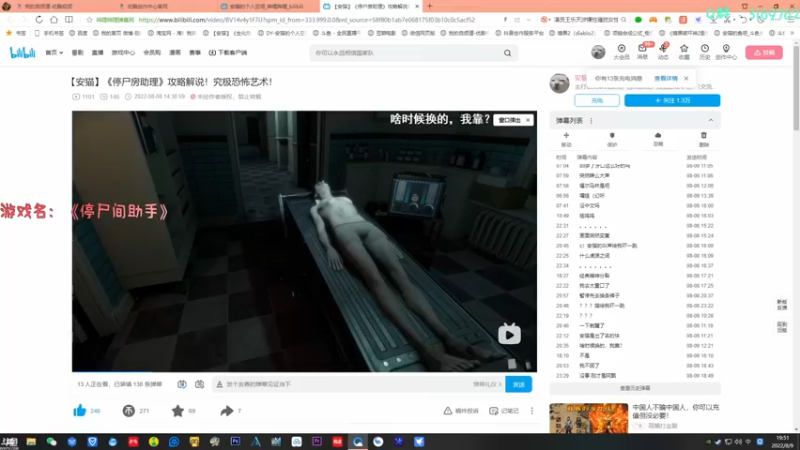
Task: Click the share arrow icon
Action: [227, 410]
